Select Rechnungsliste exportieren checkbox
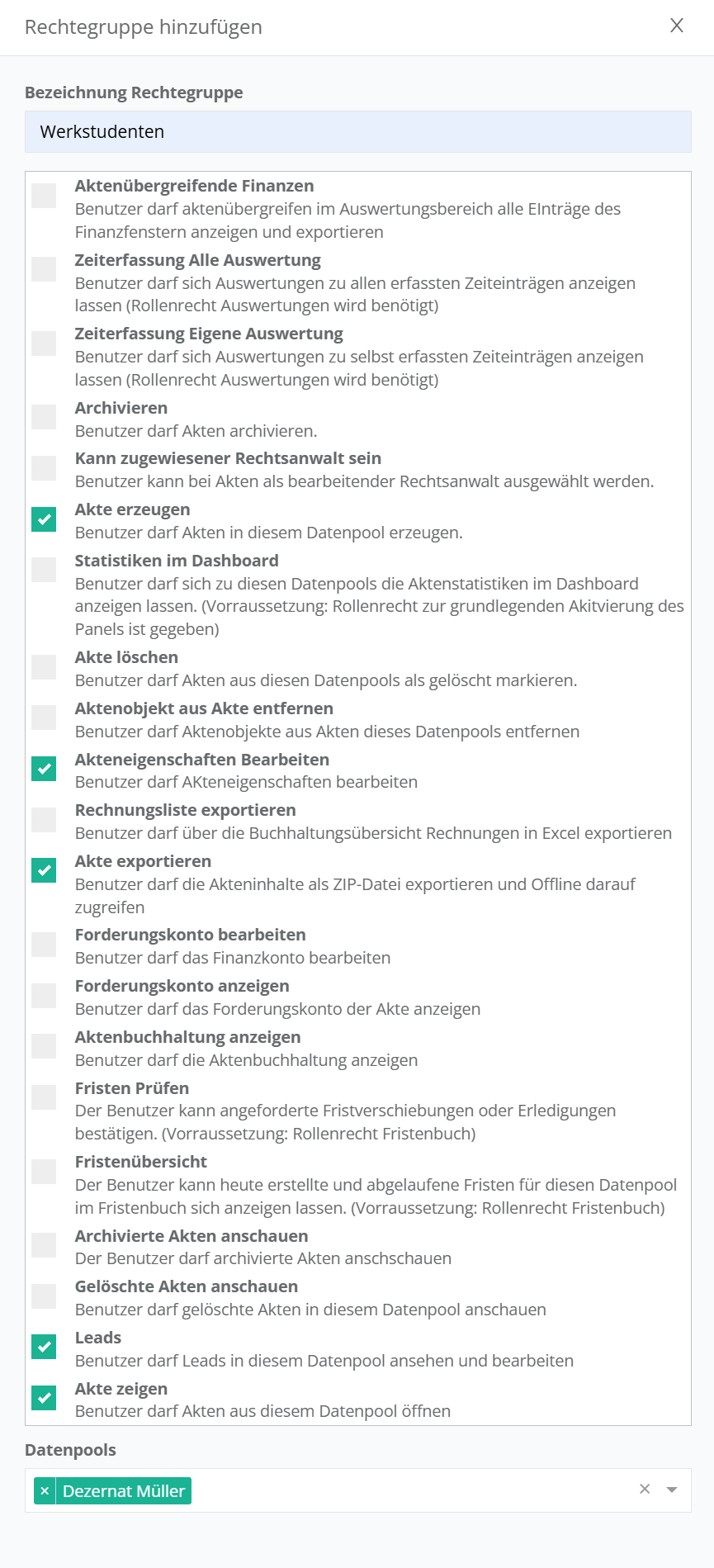This screenshot has width=714, height=1568. [x=44, y=820]
